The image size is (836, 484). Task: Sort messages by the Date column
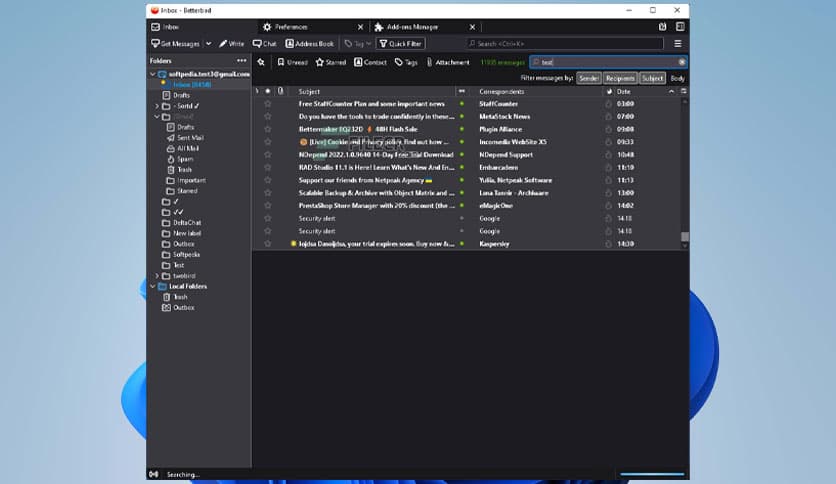coord(644,92)
